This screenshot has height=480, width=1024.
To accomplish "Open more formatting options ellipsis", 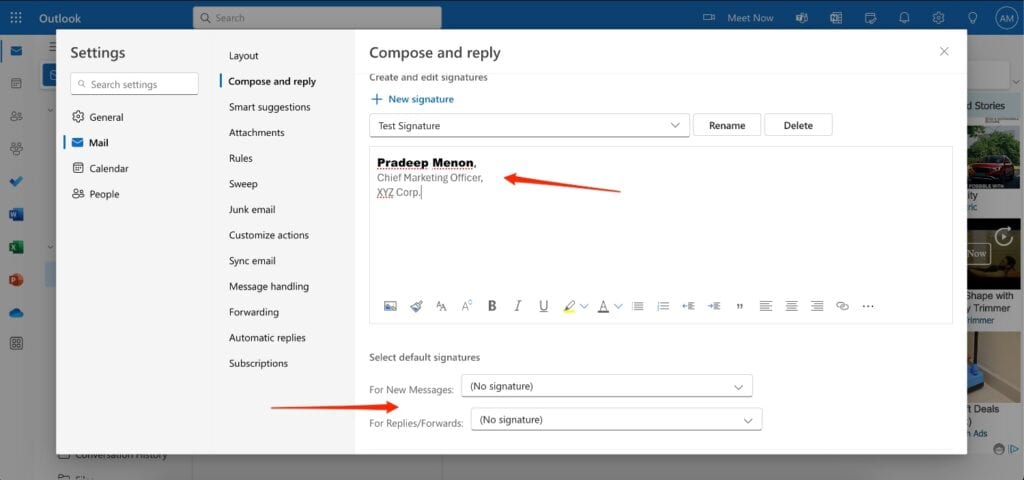I will pyautogui.click(x=868, y=306).
